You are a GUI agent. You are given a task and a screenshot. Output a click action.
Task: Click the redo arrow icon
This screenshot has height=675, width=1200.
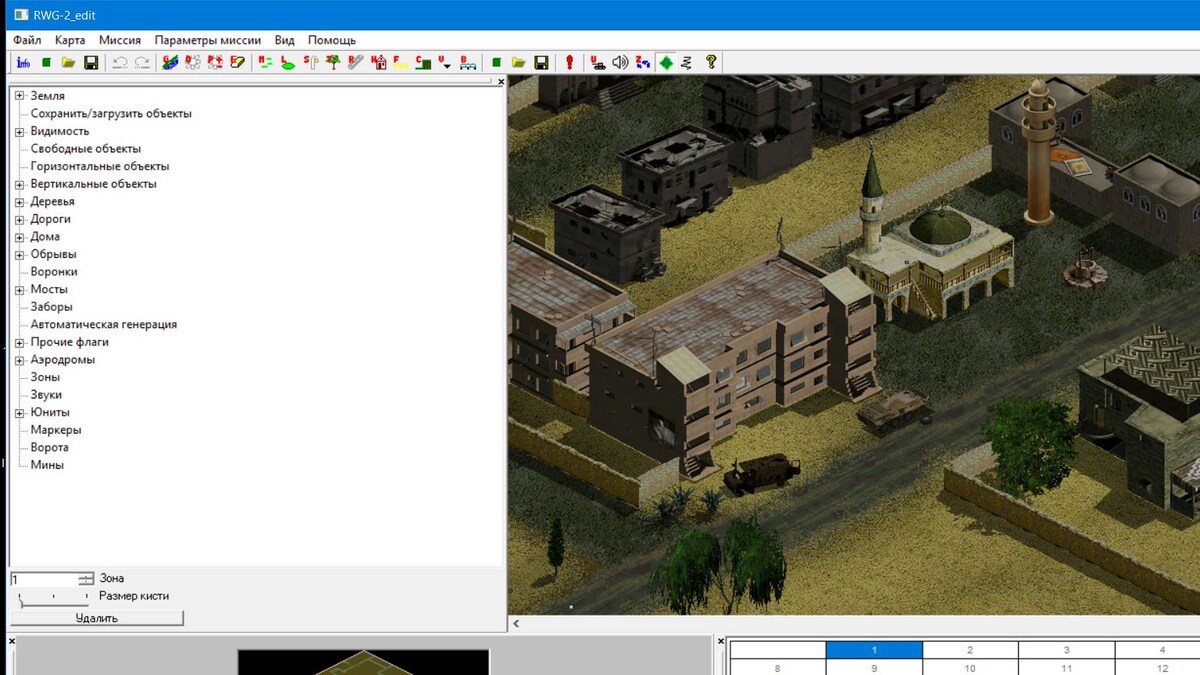(x=142, y=62)
